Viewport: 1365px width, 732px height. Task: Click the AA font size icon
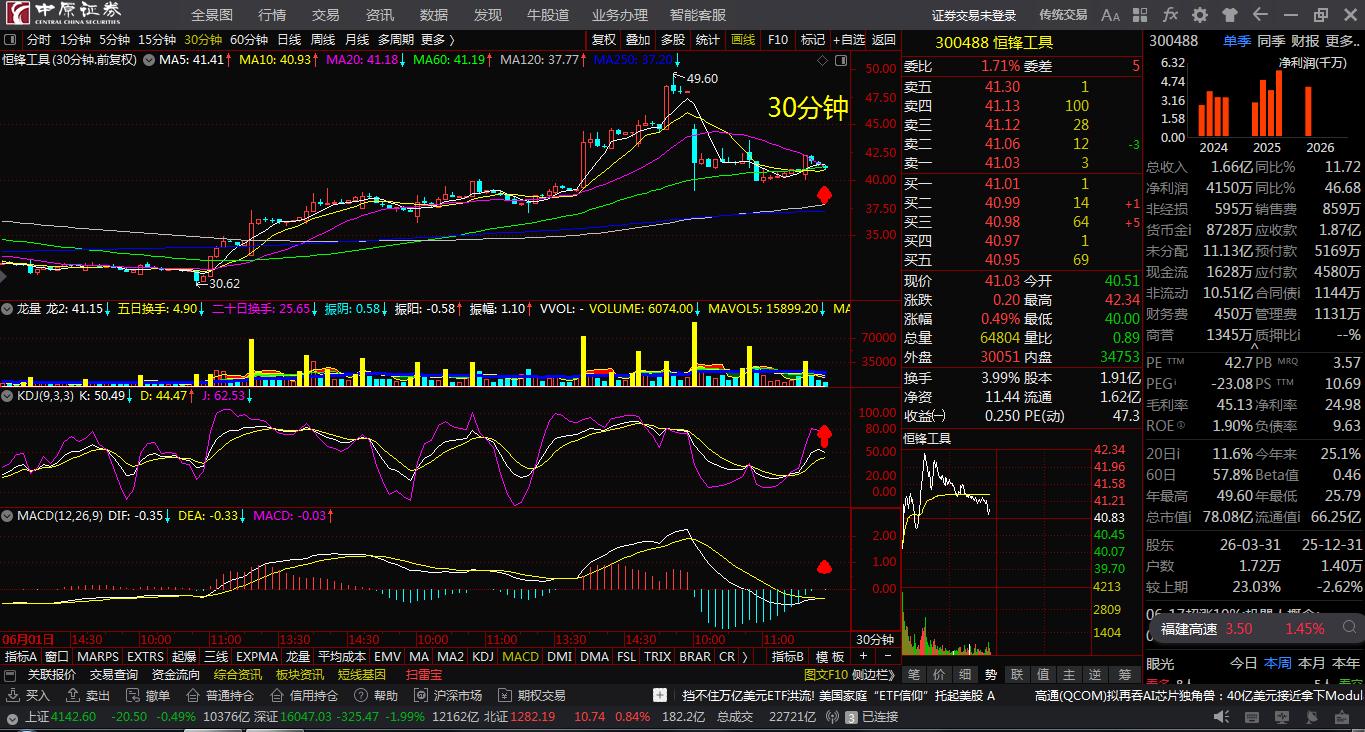(1111, 15)
